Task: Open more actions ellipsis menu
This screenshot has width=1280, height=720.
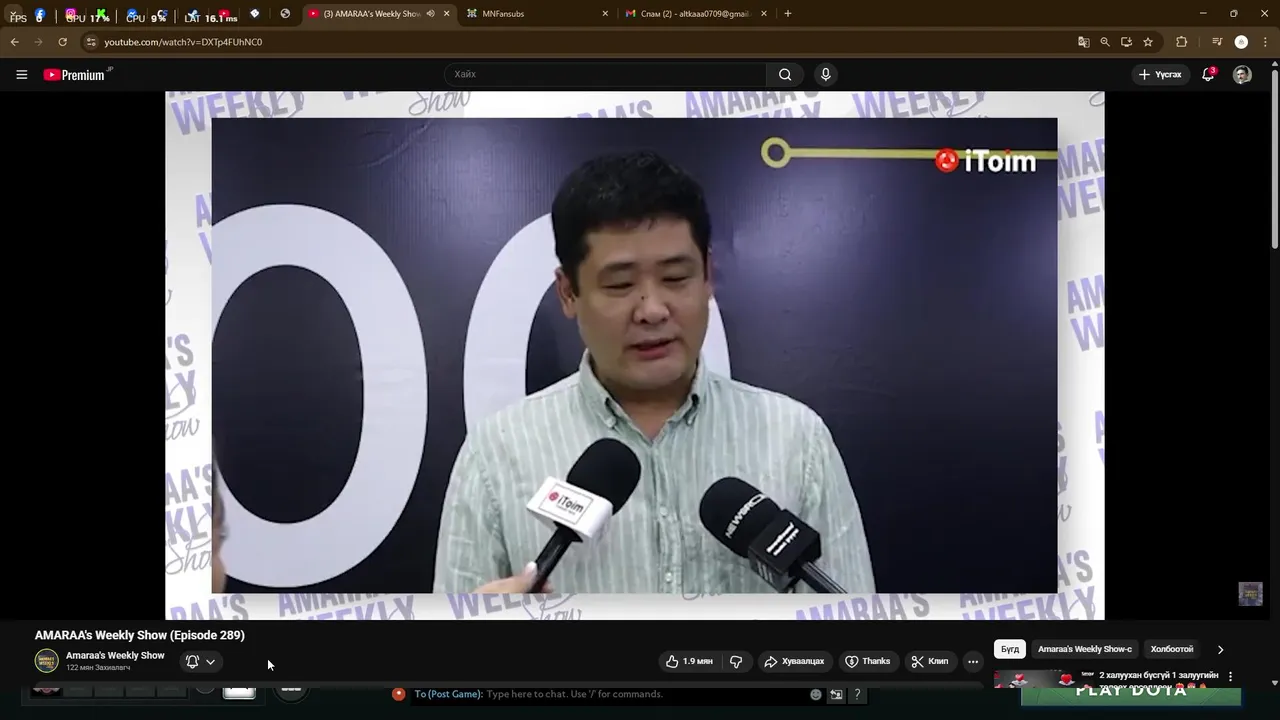Action: pyautogui.click(x=973, y=661)
